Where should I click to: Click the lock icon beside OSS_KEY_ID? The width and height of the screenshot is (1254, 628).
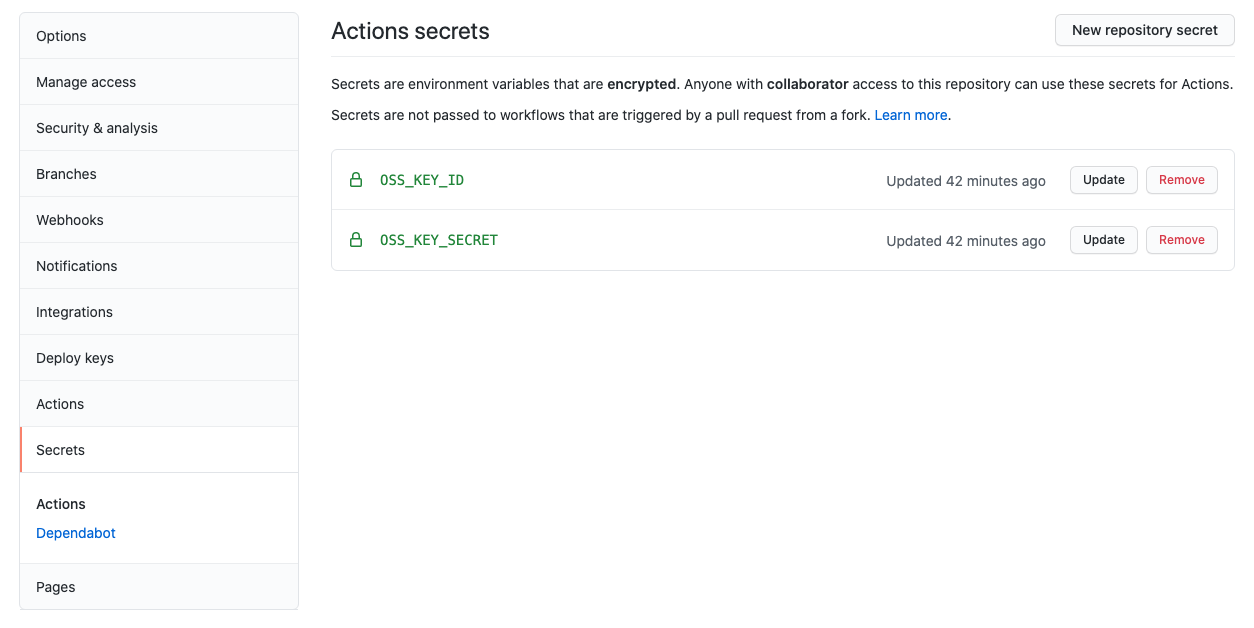tap(355, 180)
